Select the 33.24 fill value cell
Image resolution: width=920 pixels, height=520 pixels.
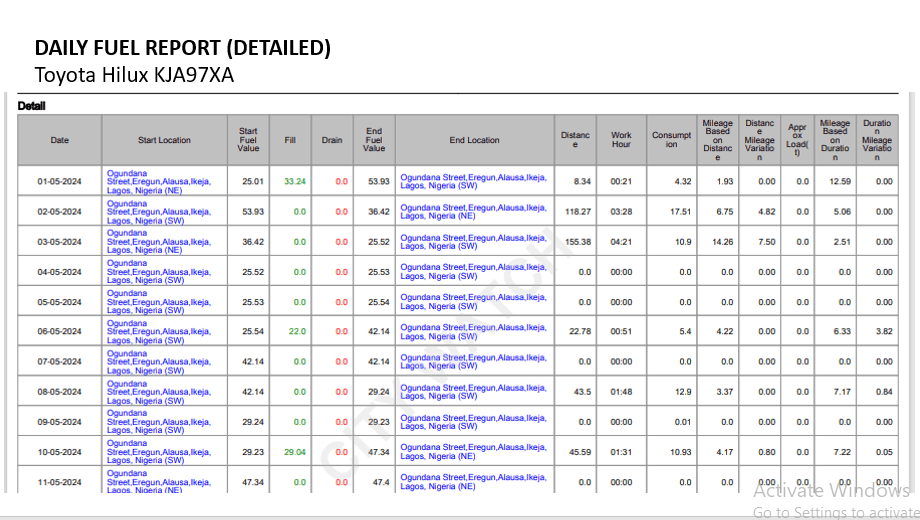point(294,182)
